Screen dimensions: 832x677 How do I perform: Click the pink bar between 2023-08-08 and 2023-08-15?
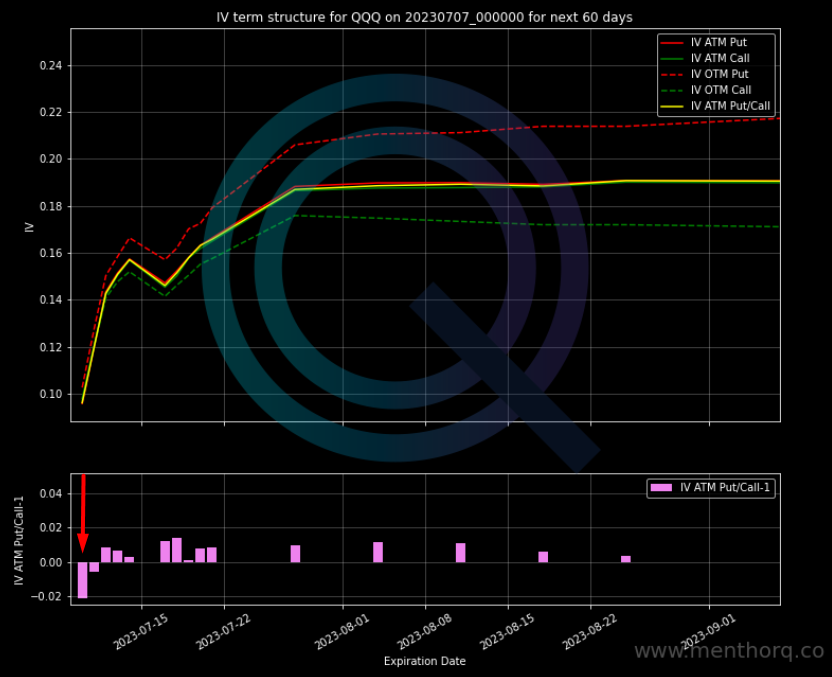[x=461, y=553]
